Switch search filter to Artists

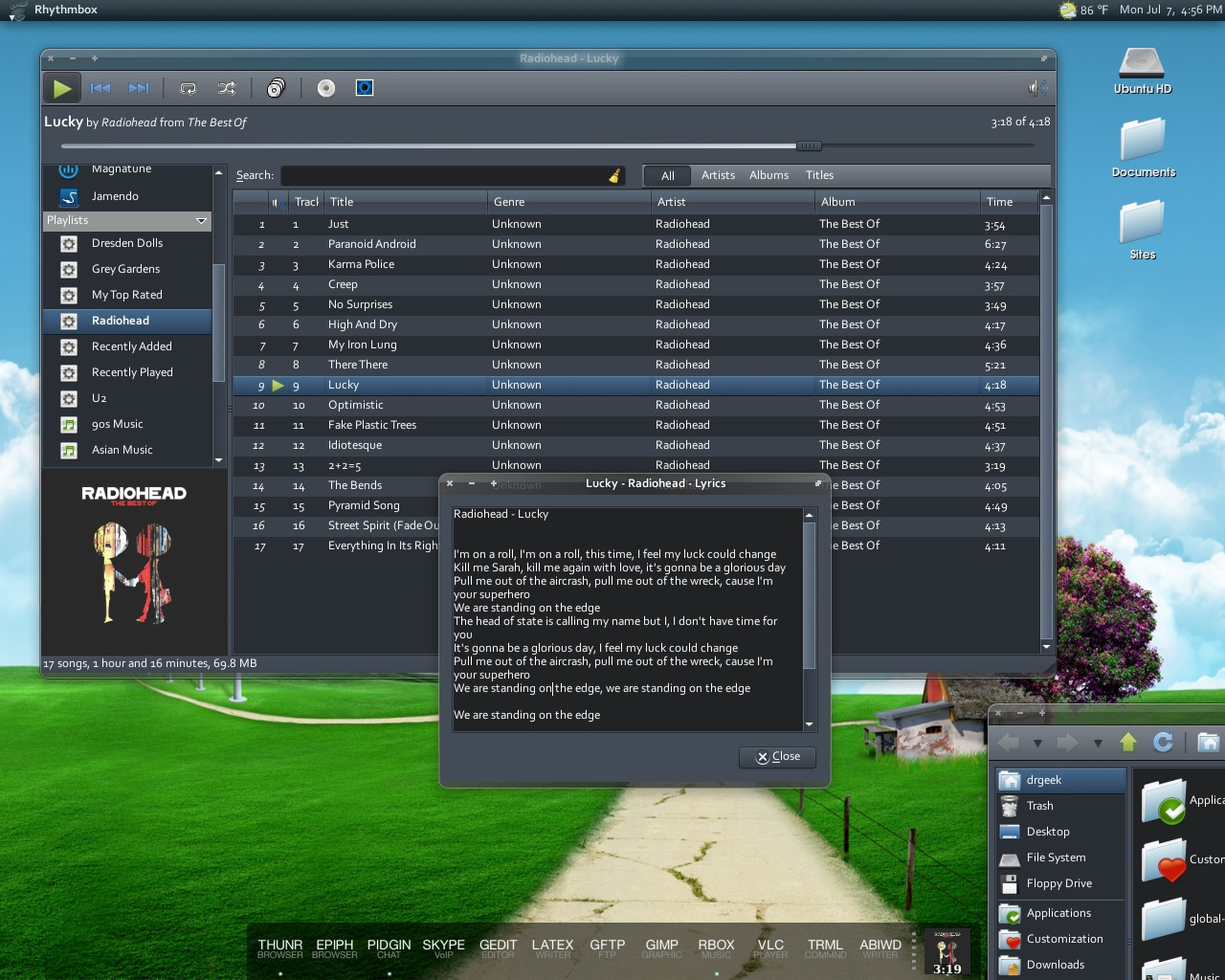719,175
